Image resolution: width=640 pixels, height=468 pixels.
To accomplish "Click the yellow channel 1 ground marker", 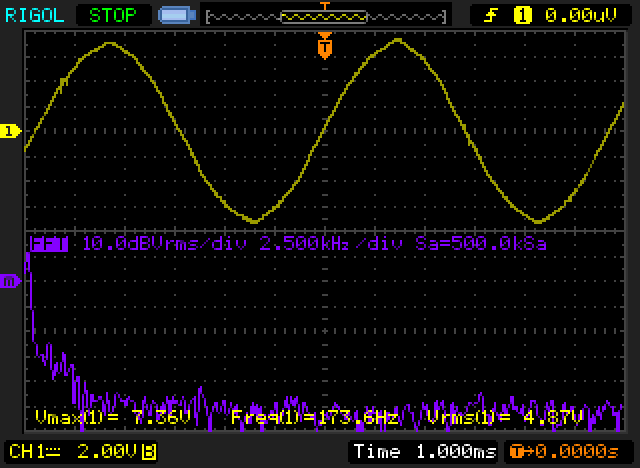I will pos(10,131).
